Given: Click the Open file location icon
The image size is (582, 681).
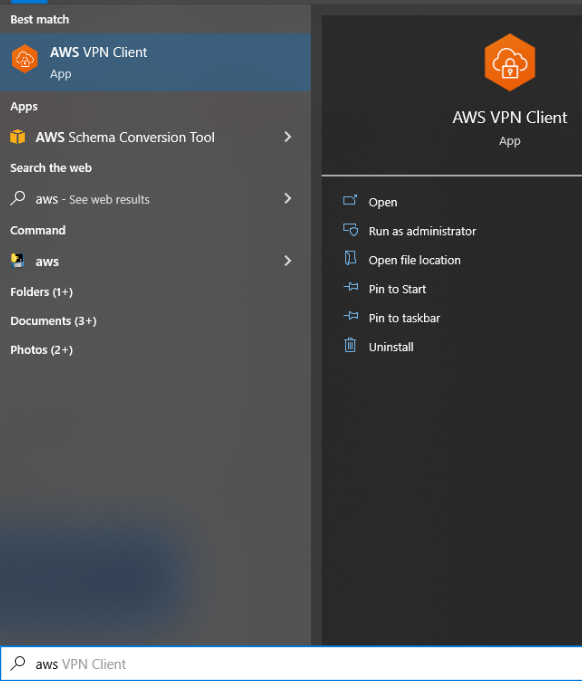Looking at the screenshot, I should (x=350, y=258).
